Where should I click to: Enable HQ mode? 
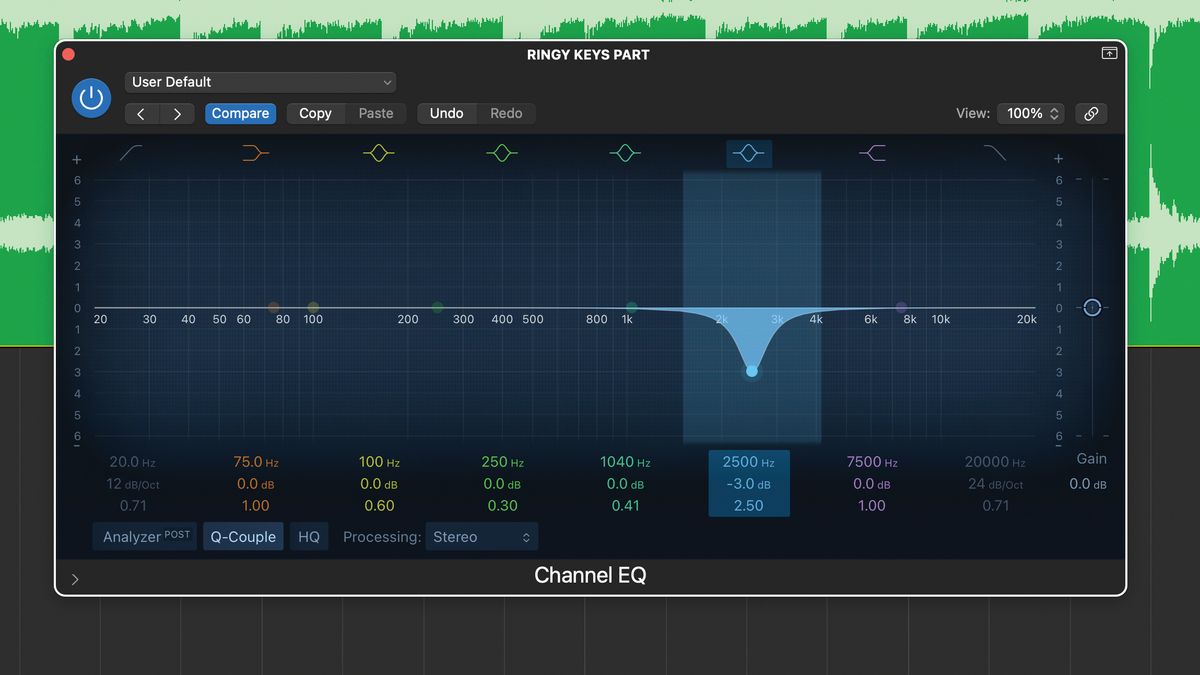pyautogui.click(x=309, y=536)
